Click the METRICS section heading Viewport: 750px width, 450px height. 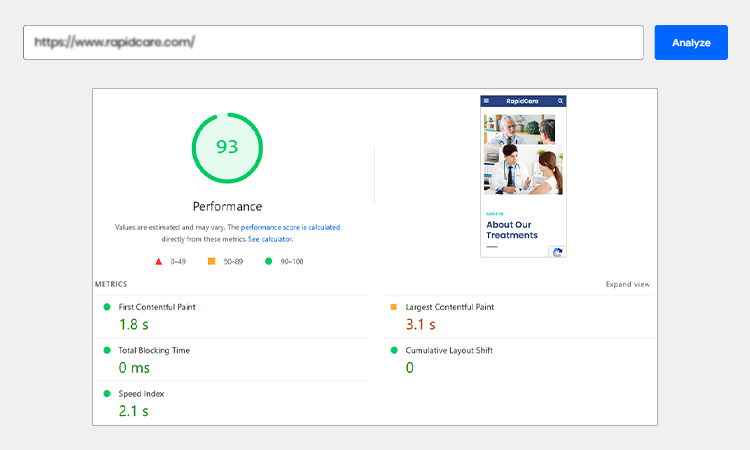point(111,284)
